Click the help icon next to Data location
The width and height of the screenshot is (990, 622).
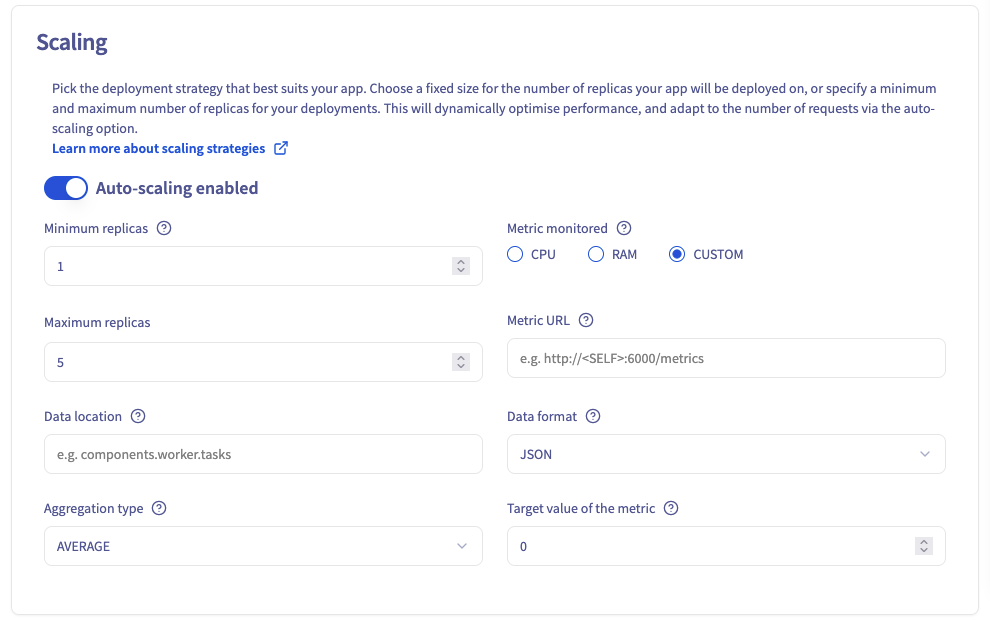tap(138, 416)
